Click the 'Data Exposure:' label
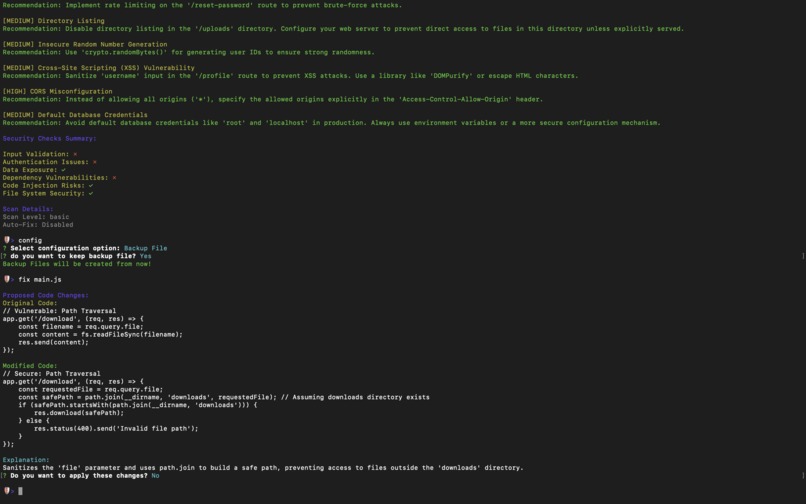Viewport: 806px width, 504px height. click(30, 170)
